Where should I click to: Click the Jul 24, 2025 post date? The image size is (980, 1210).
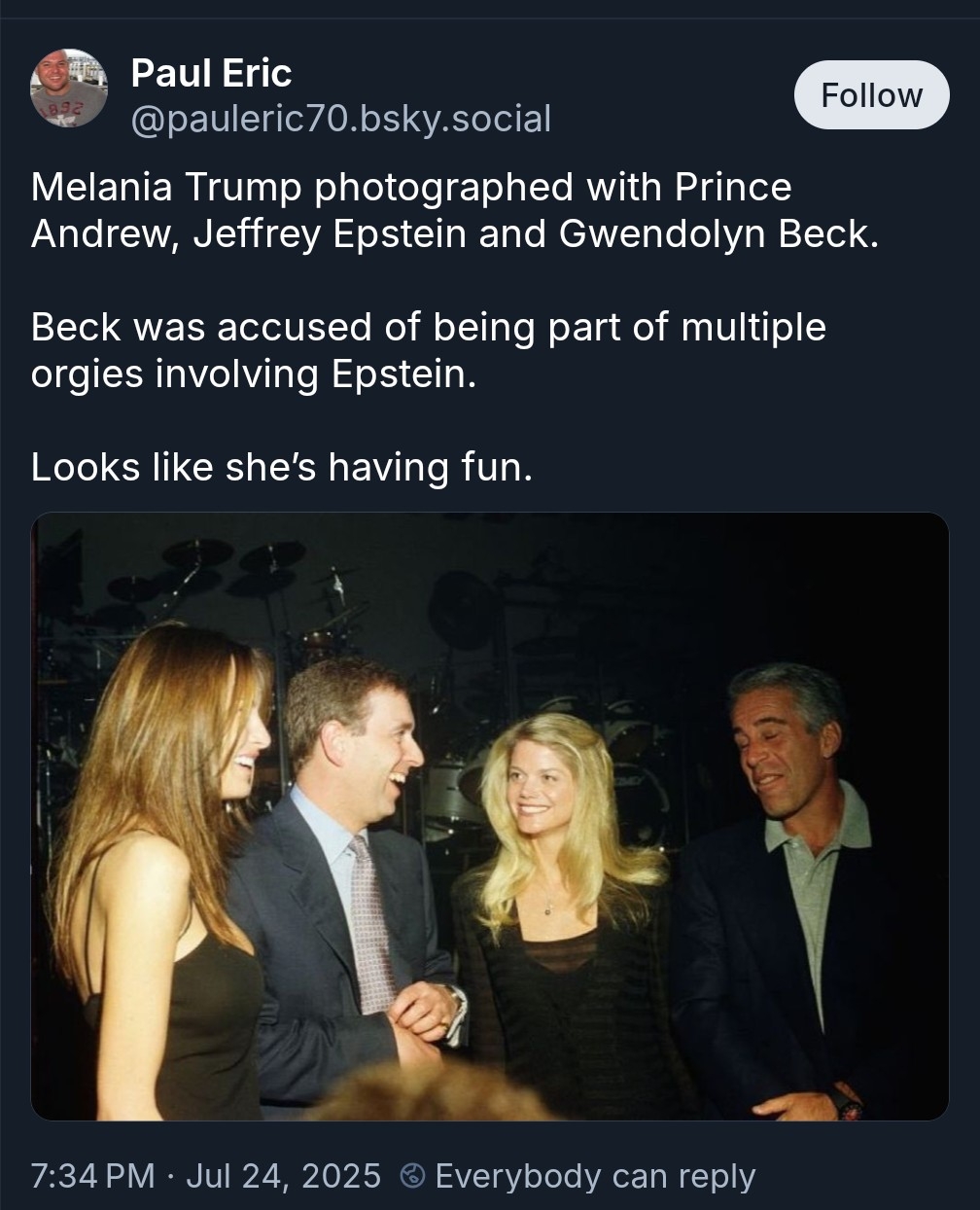pyautogui.click(x=283, y=1176)
